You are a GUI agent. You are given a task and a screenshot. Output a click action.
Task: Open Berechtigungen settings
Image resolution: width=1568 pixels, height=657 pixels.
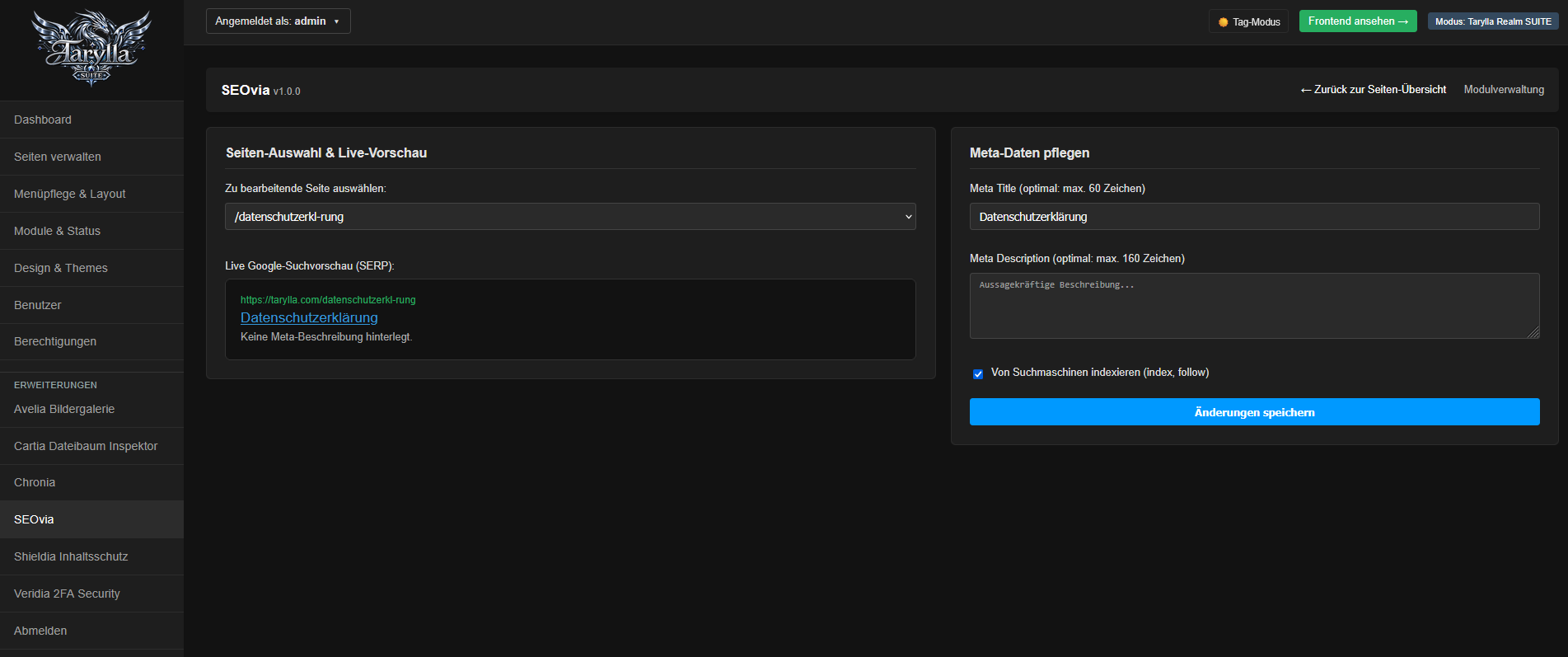[91, 341]
